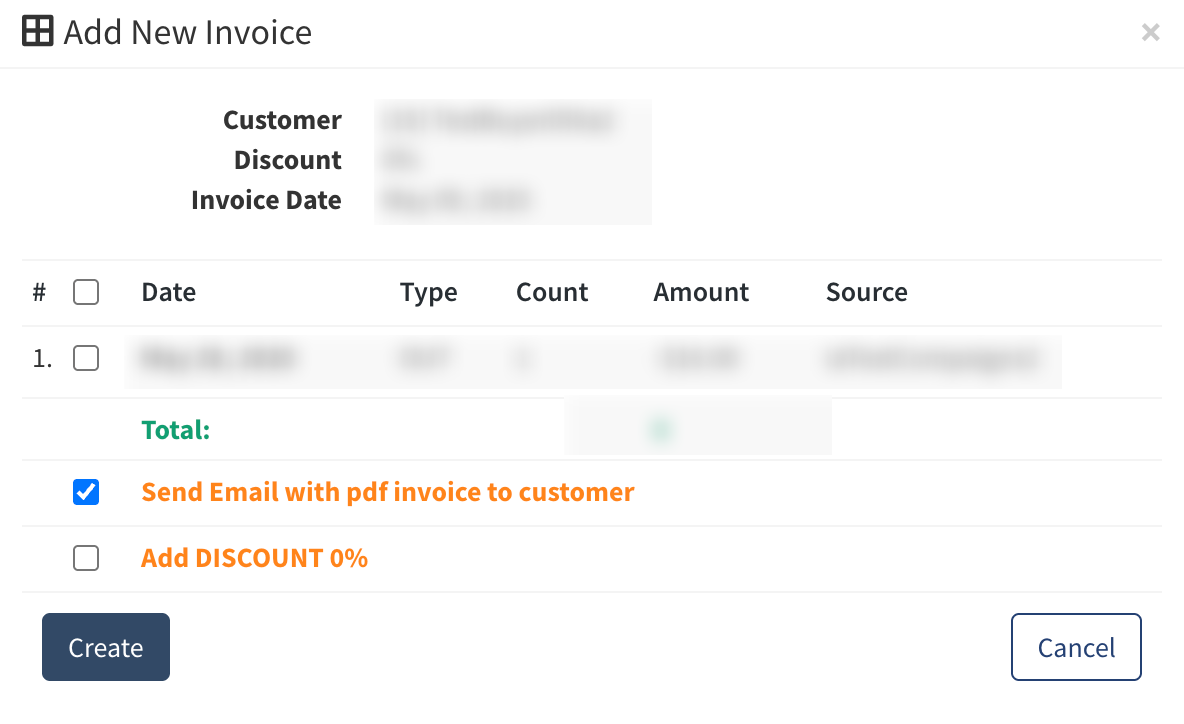The image size is (1184, 724).
Task: Click the grid icon beside Add New Invoice
Action: (38, 32)
